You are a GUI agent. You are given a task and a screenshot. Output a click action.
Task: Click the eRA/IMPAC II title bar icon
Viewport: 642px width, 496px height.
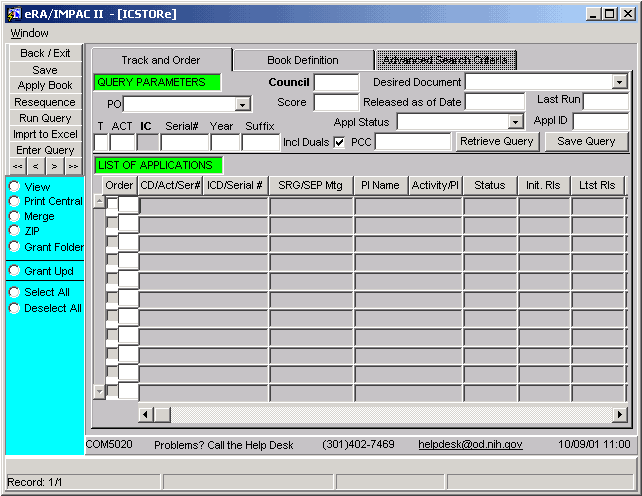pos(14,14)
